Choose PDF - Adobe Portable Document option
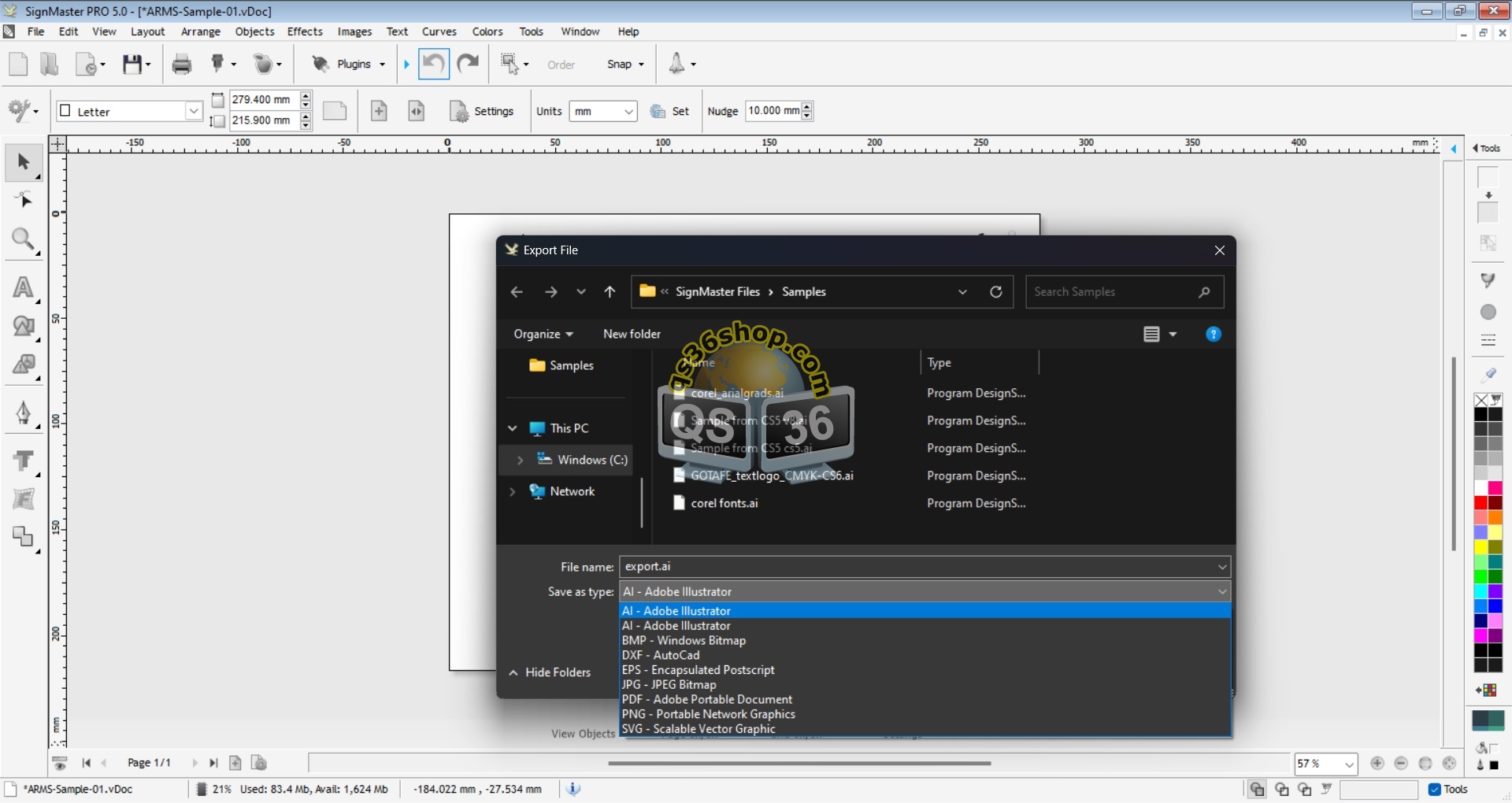This screenshot has width=1512, height=803. [706, 699]
